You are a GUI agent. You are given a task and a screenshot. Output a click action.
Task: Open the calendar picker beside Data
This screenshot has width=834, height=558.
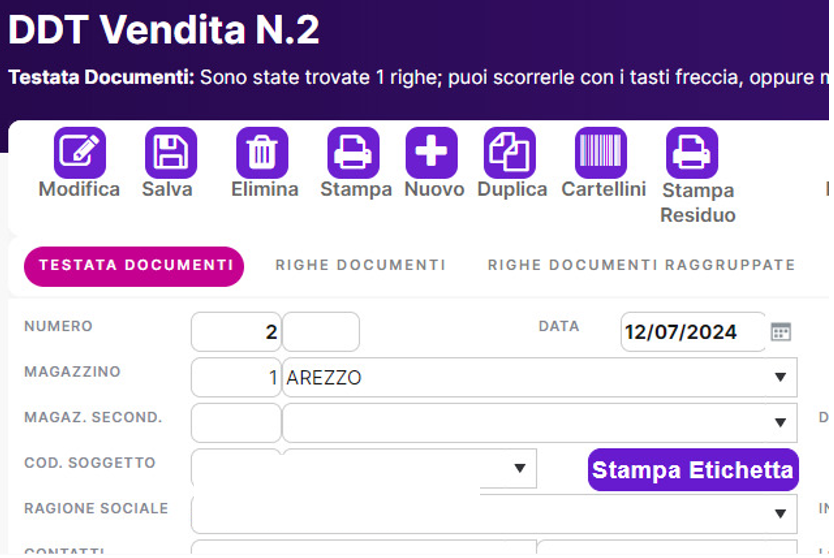[x=781, y=332]
